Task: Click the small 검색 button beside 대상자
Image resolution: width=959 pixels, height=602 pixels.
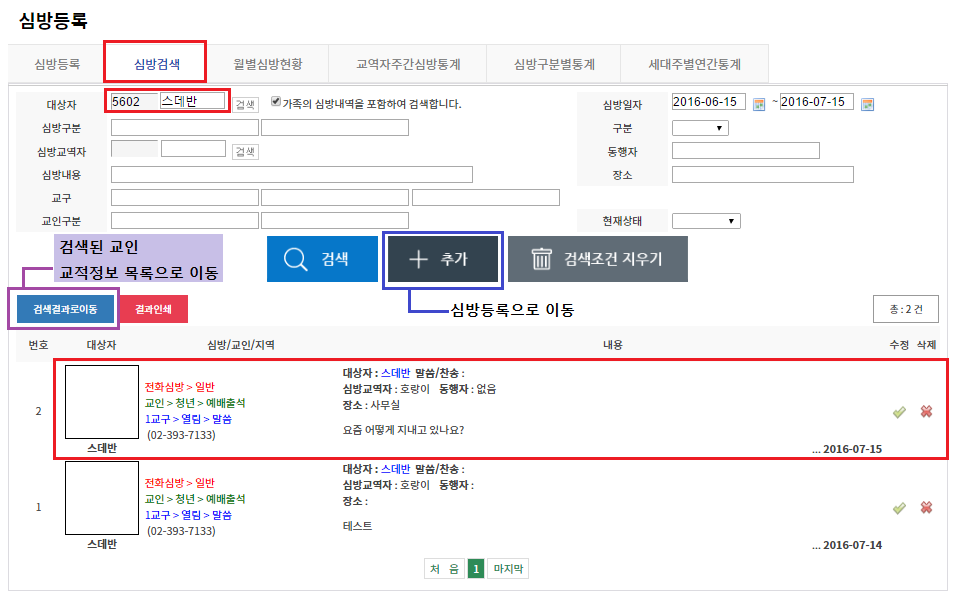Action: (245, 105)
